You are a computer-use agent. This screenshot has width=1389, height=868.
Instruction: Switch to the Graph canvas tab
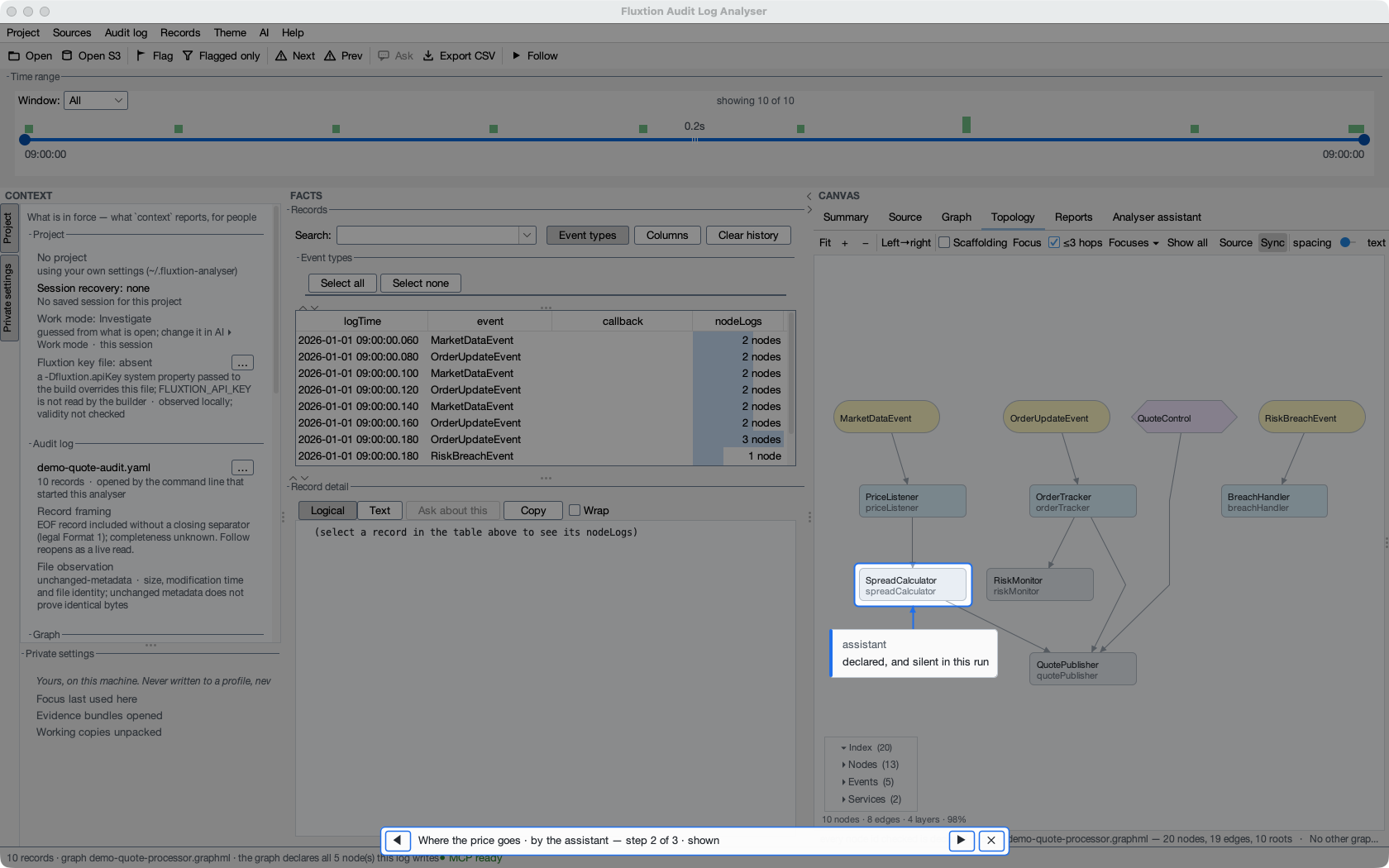coord(957,217)
